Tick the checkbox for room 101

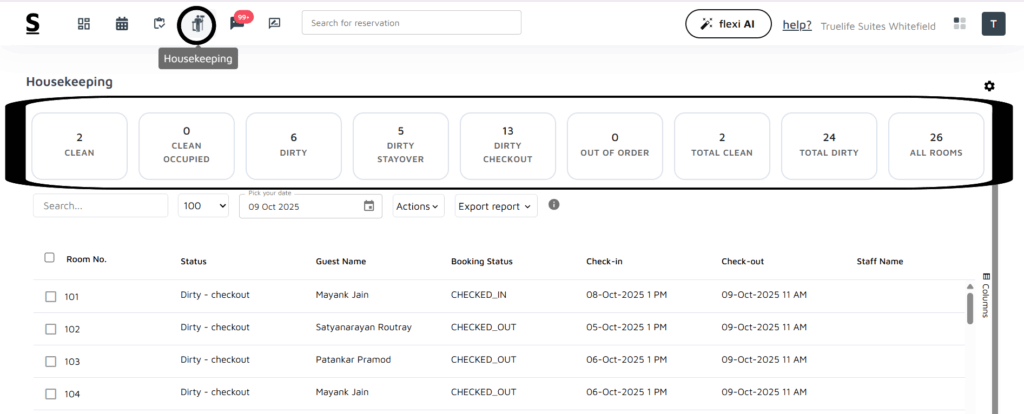51,296
